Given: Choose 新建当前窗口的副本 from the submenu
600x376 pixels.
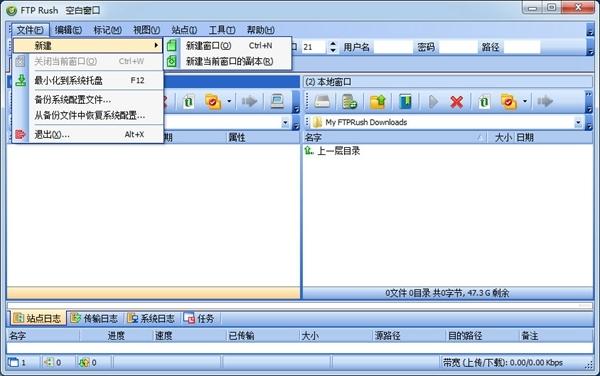Looking at the screenshot, I should (228, 61).
